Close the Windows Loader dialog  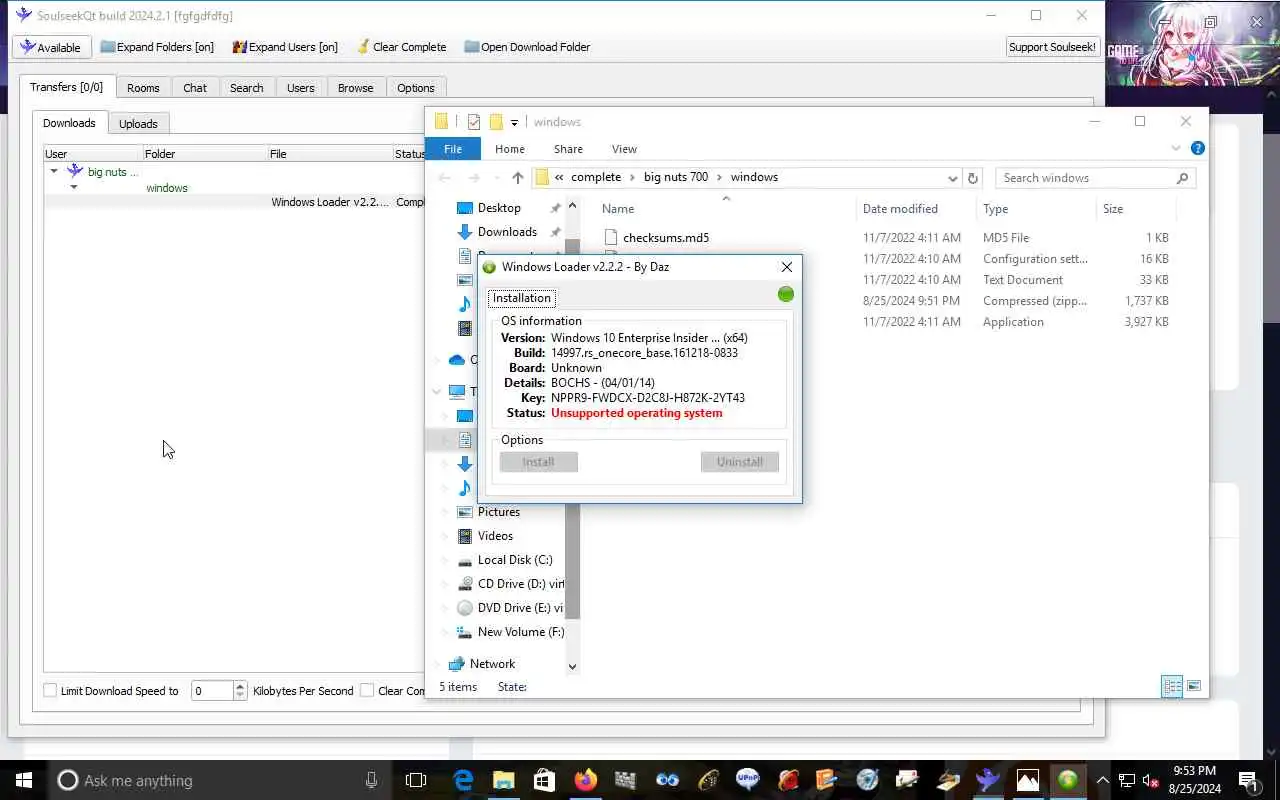[x=787, y=267]
